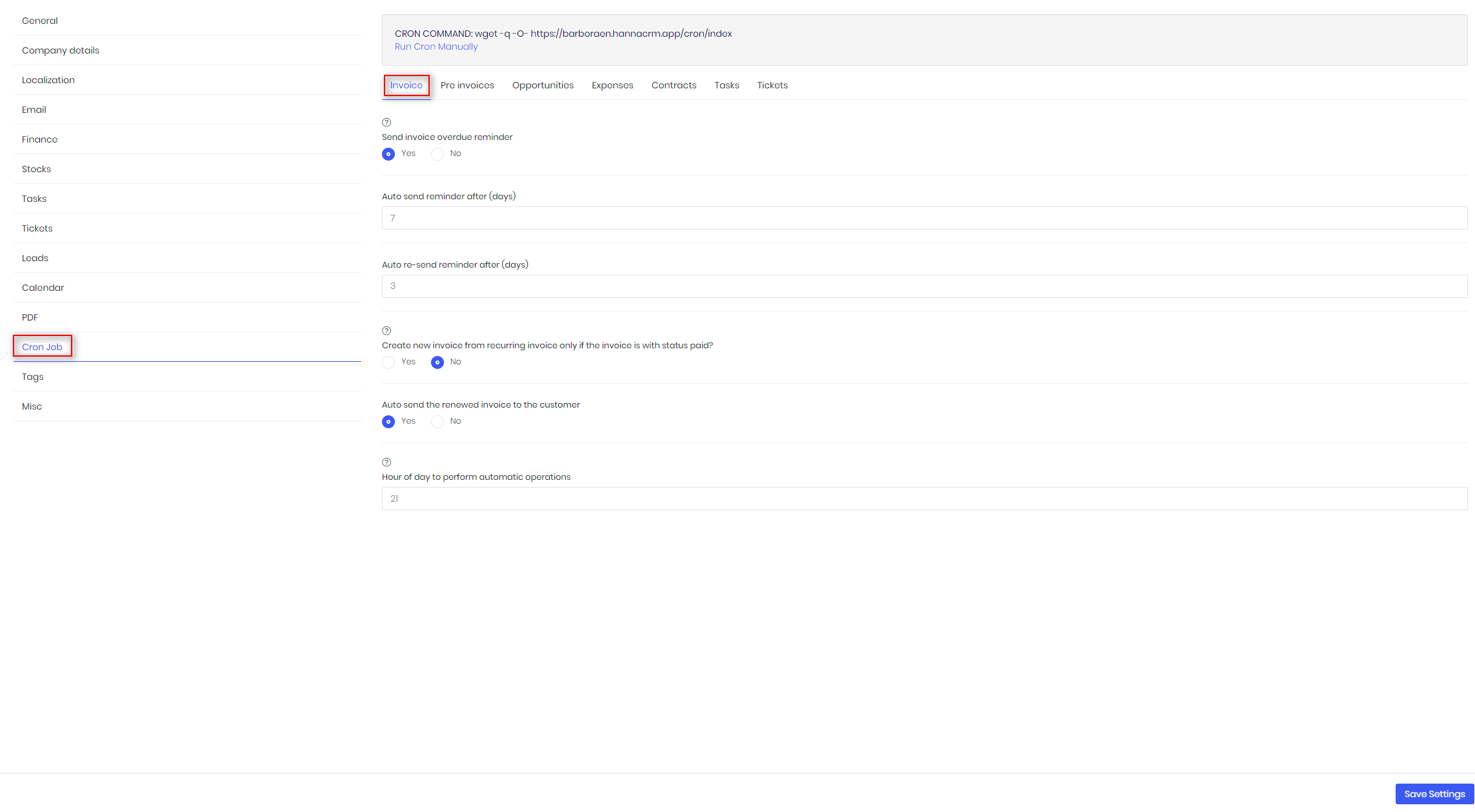Open the Pre invoices tab

tap(467, 85)
